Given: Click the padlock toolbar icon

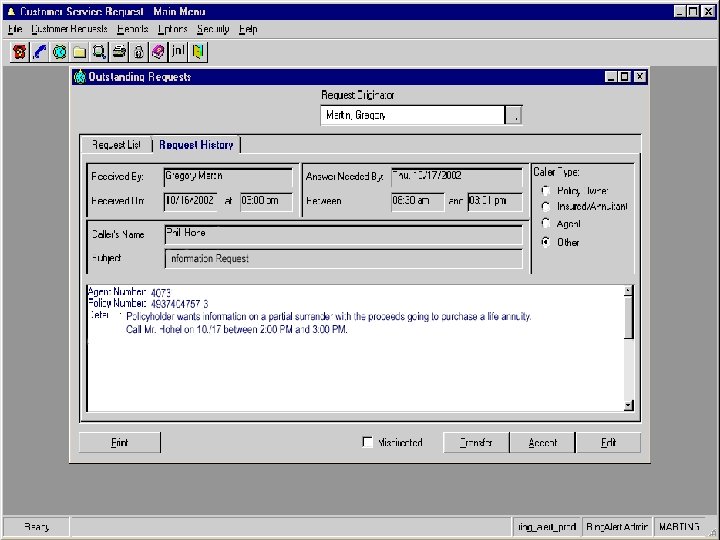Looking at the screenshot, I should (139, 52).
